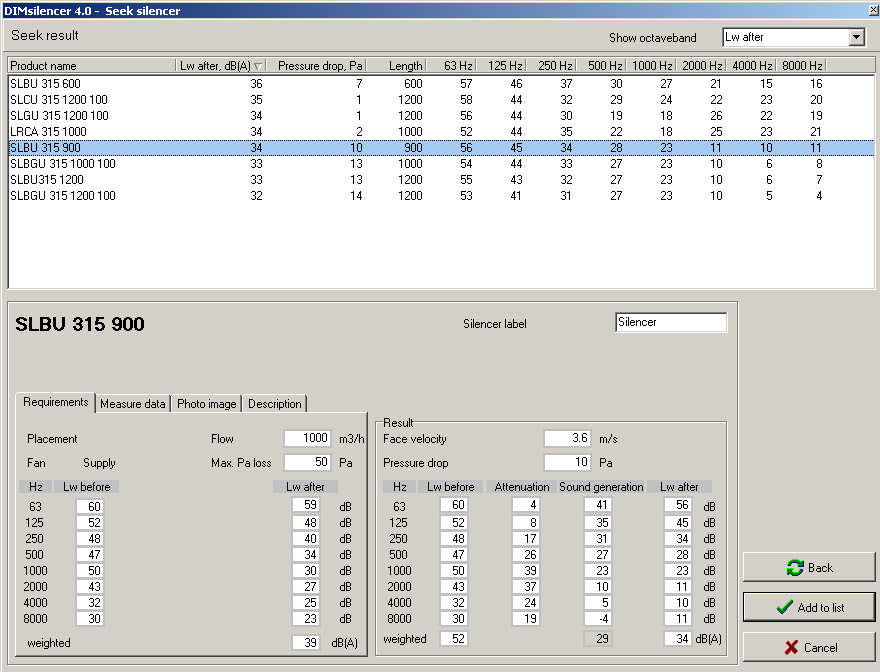Click the 1000 Hz column header
This screenshot has height=672, width=880.
click(652, 66)
